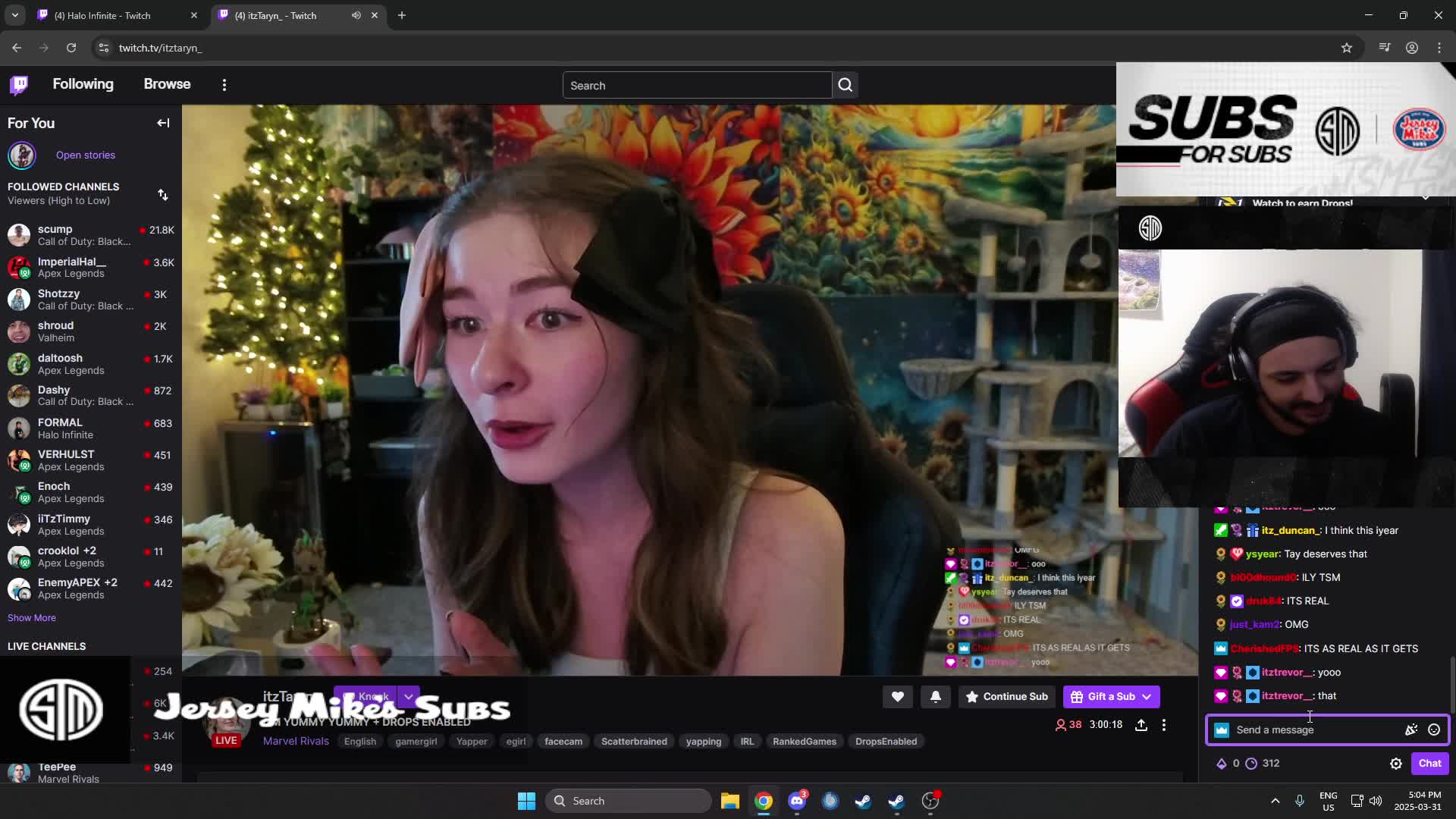The image size is (1456, 819).
Task: Open Windows Start menu
Action: pos(526,801)
